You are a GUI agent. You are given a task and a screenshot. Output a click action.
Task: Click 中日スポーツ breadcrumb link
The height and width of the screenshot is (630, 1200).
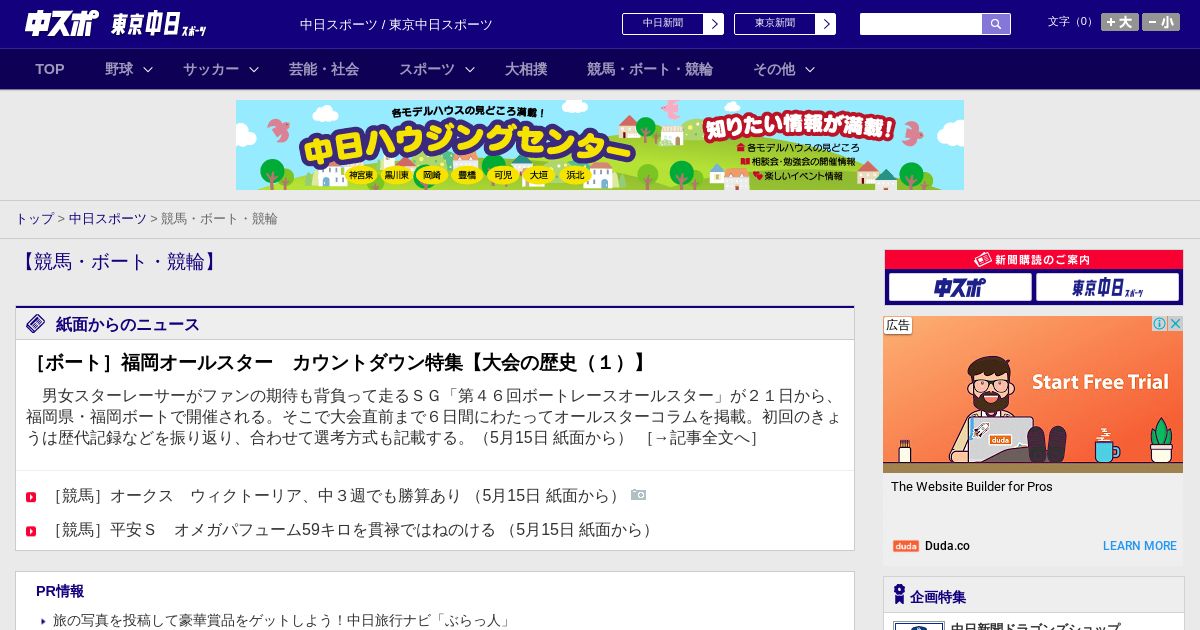[x=108, y=218]
